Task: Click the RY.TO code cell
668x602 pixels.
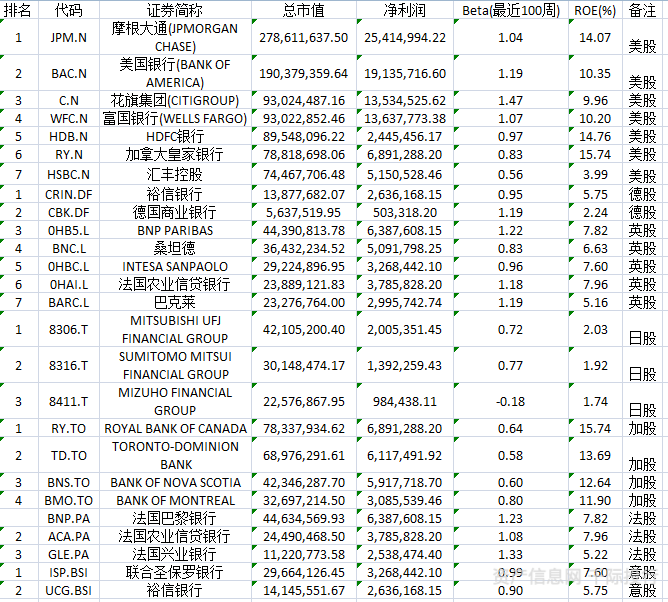Action: 68,428
